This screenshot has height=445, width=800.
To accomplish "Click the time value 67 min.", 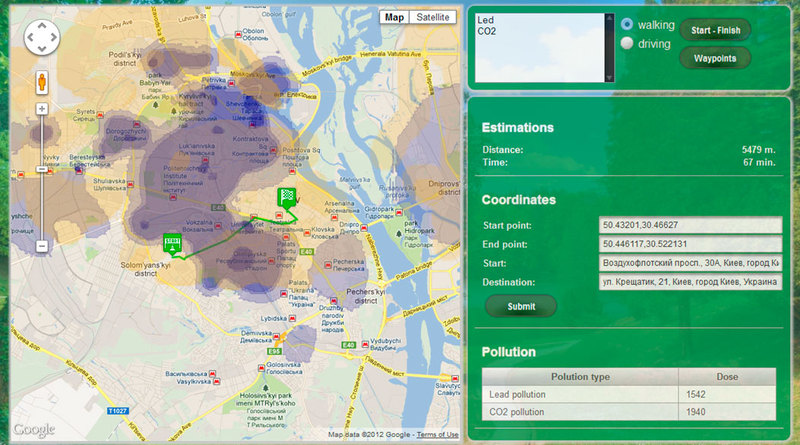I will click(x=759, y=162).
